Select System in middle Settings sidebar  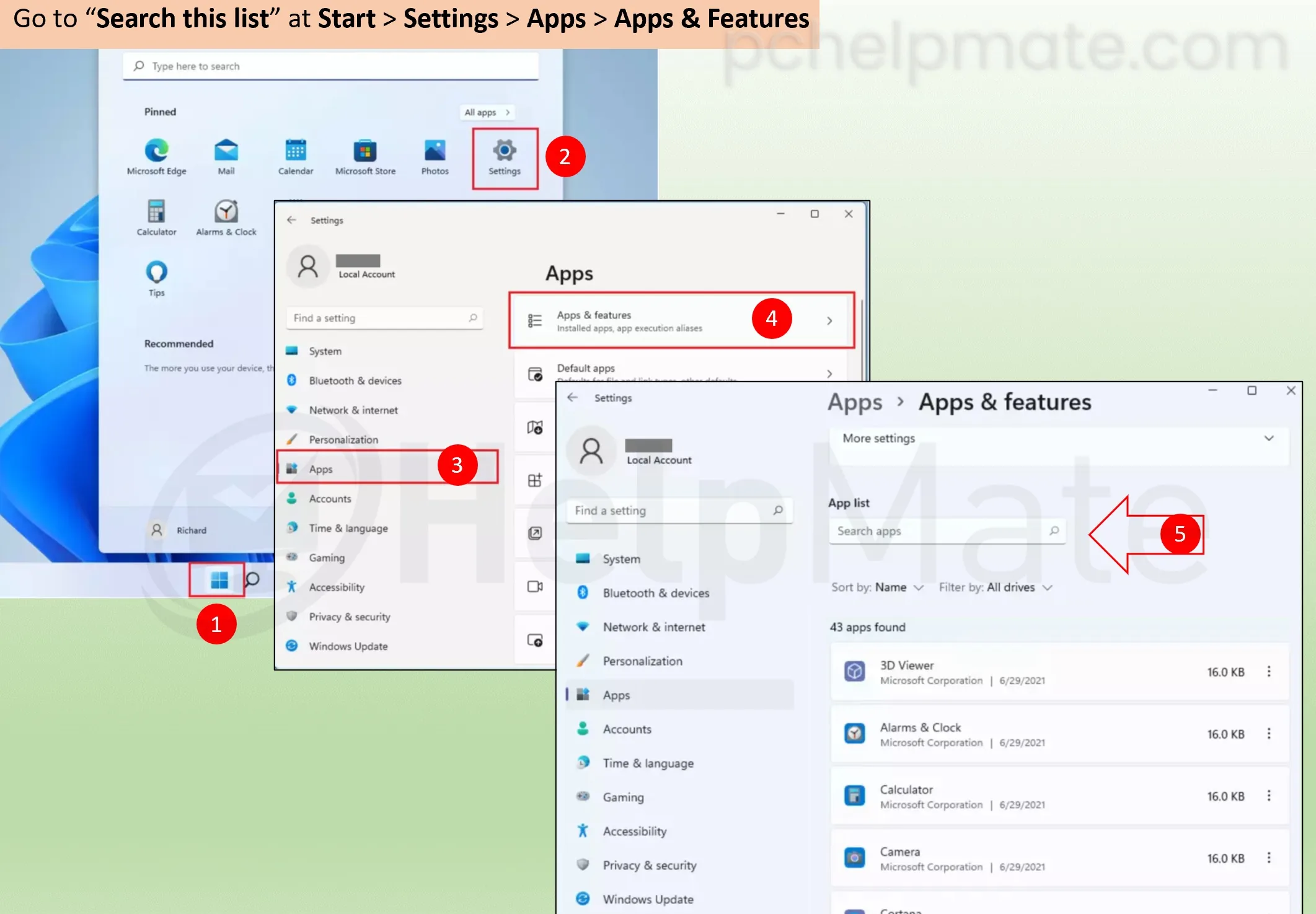387,351
